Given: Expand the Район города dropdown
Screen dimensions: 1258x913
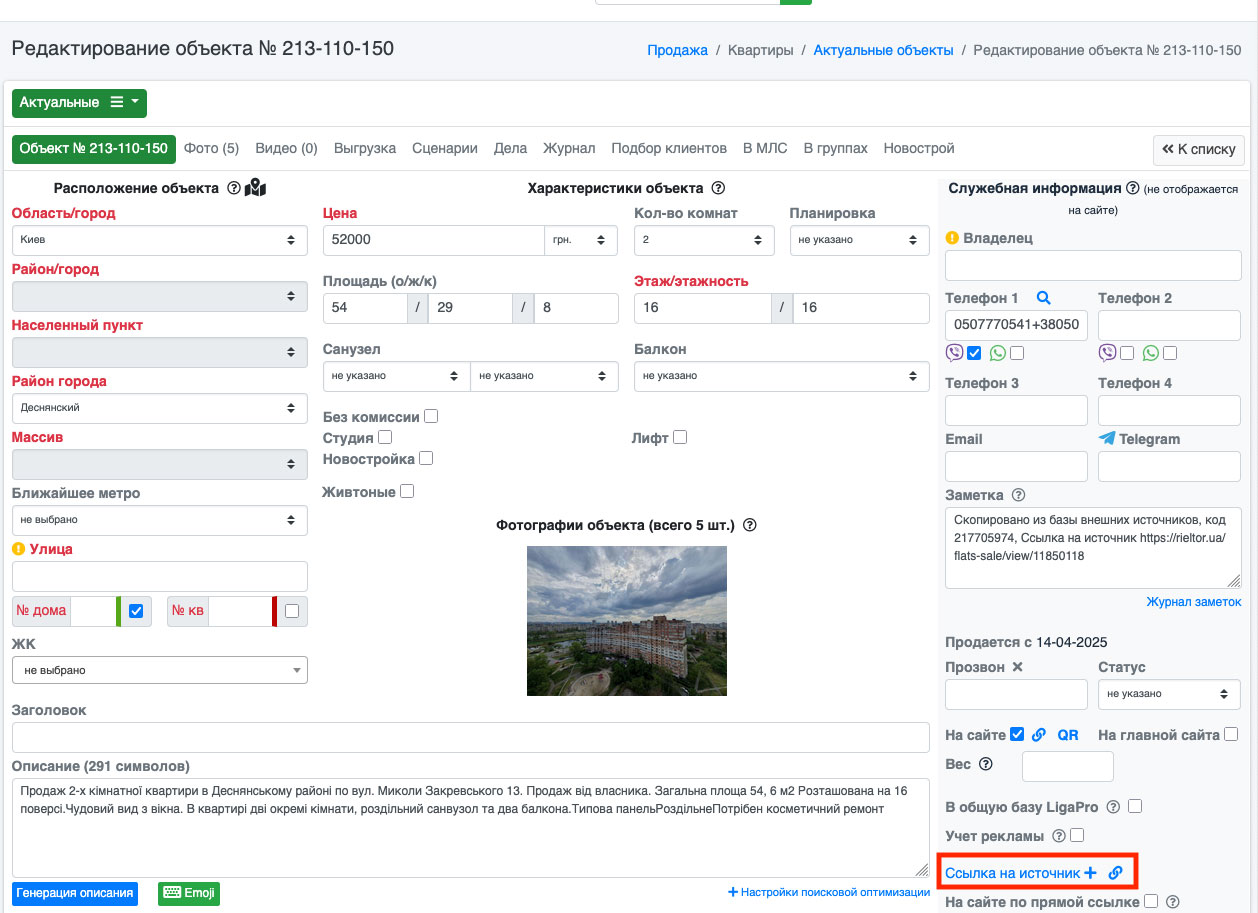Looking at the screenshot, I should [160, 408].
